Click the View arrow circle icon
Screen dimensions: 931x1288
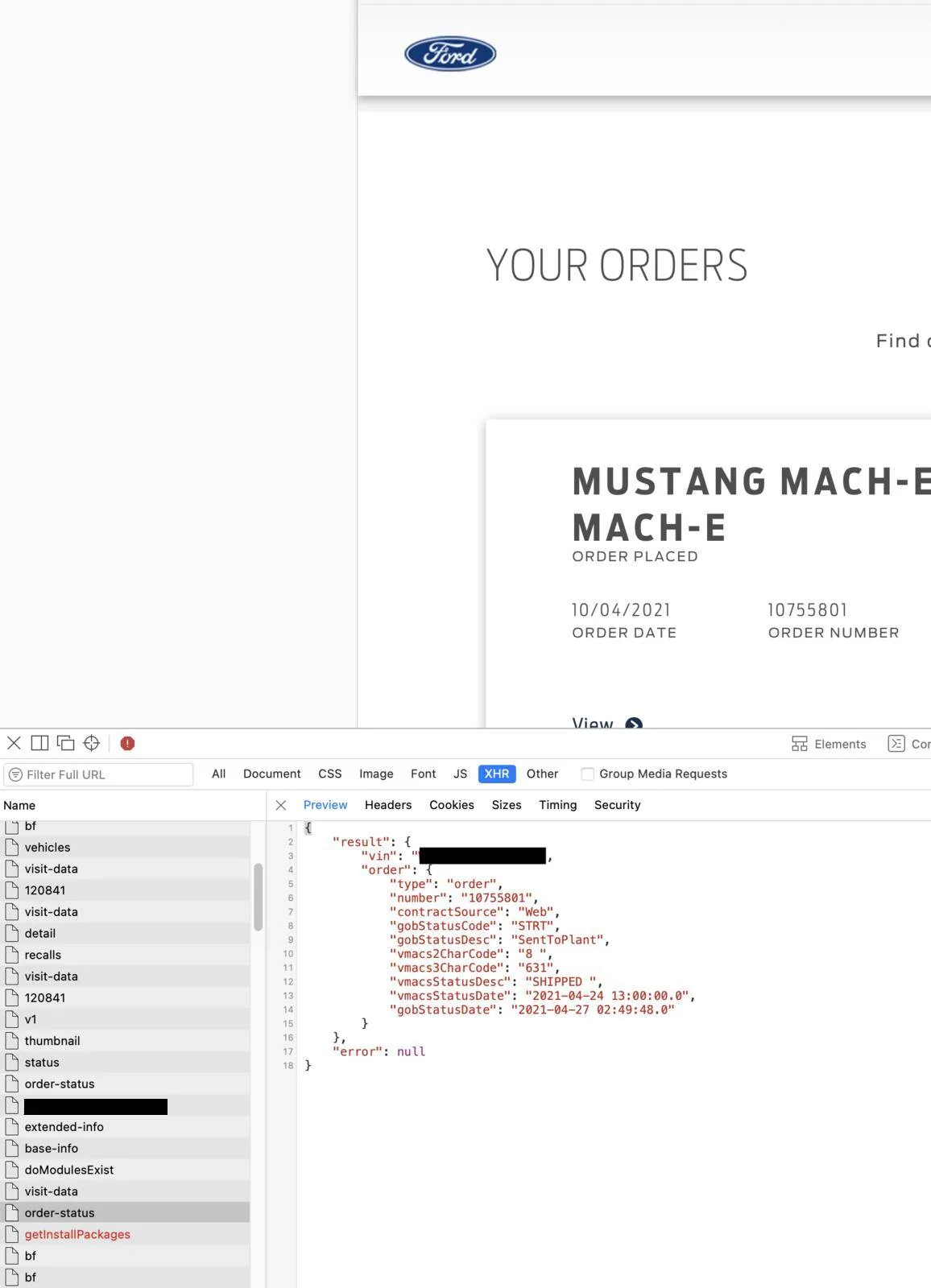click(634, 724)
